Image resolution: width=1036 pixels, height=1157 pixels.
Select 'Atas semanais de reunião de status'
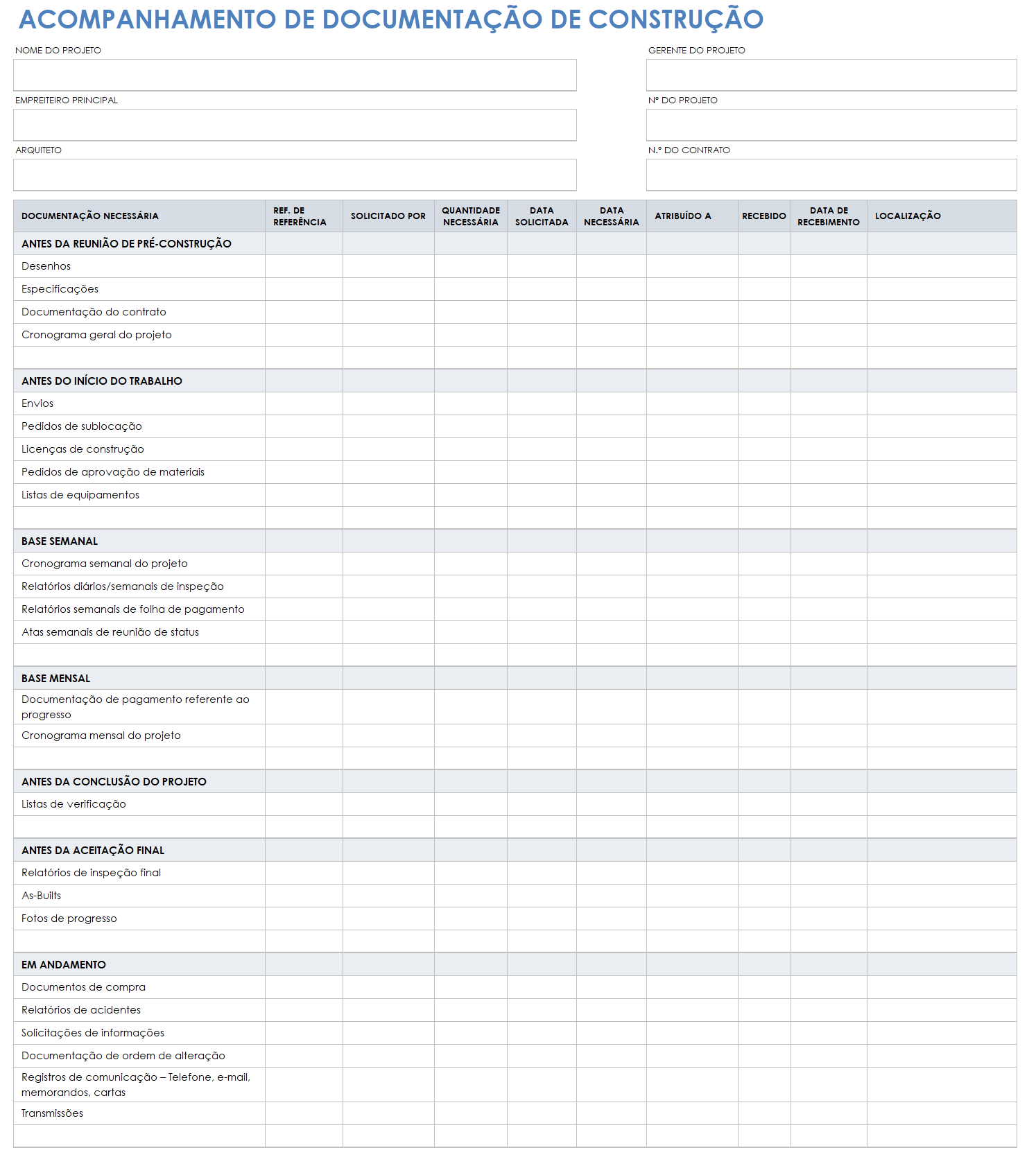(110, 632)
